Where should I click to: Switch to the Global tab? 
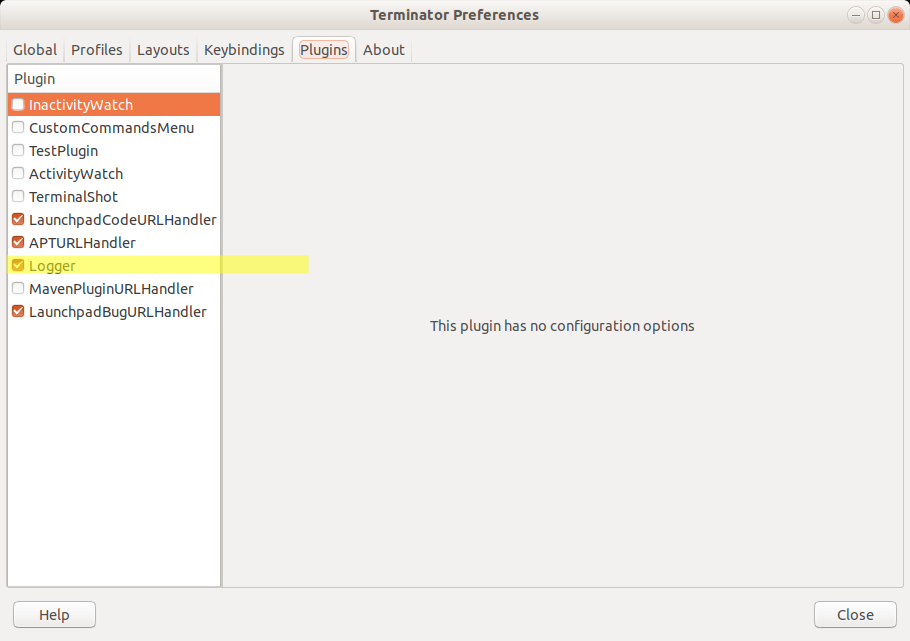pyautogui.click(x=35, y=49)
